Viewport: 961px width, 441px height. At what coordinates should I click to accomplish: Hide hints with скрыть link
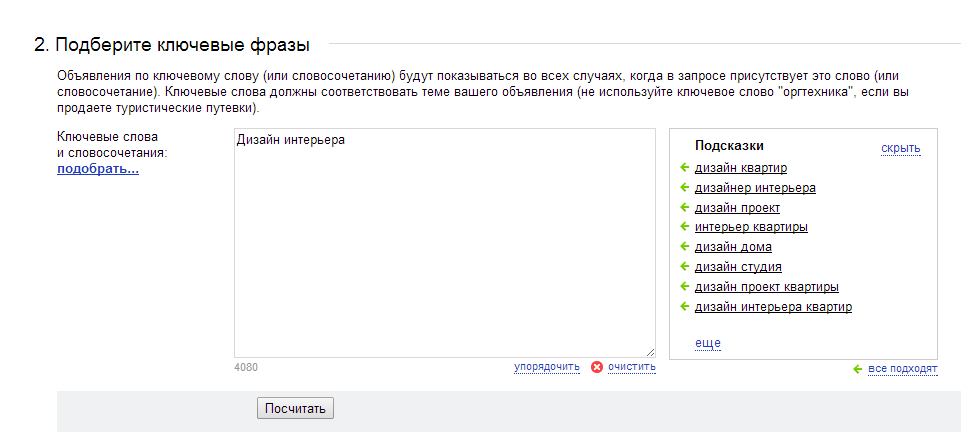[901, 148]
